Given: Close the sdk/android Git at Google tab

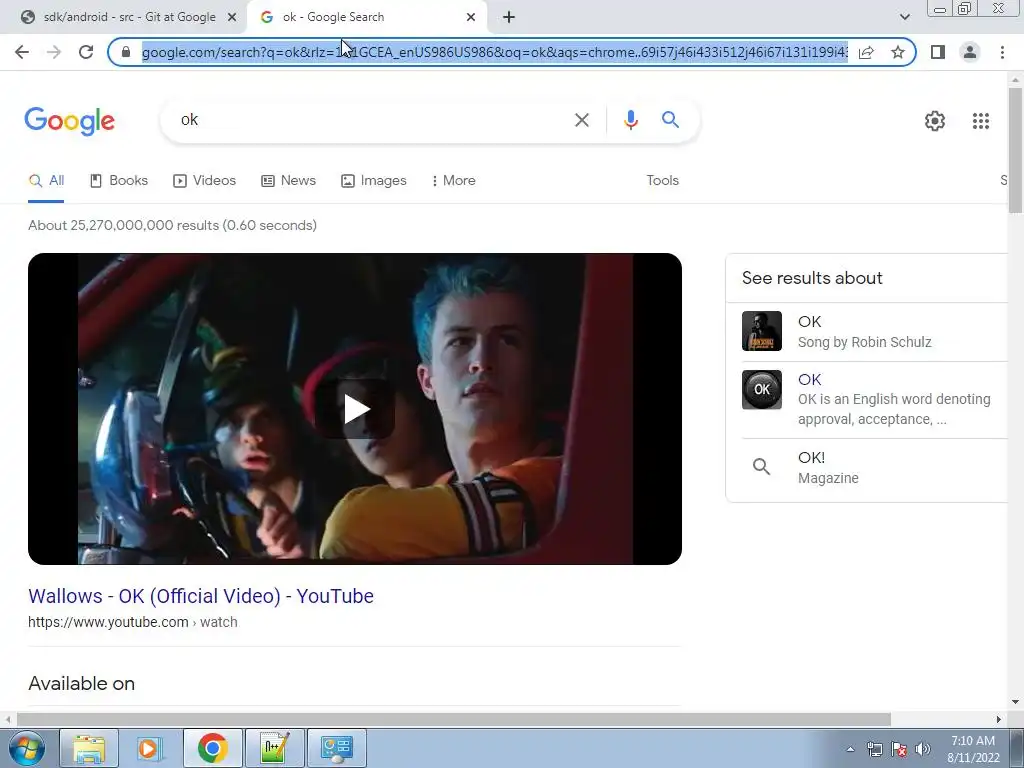Looking at the screenshot, I should point(232,18).
